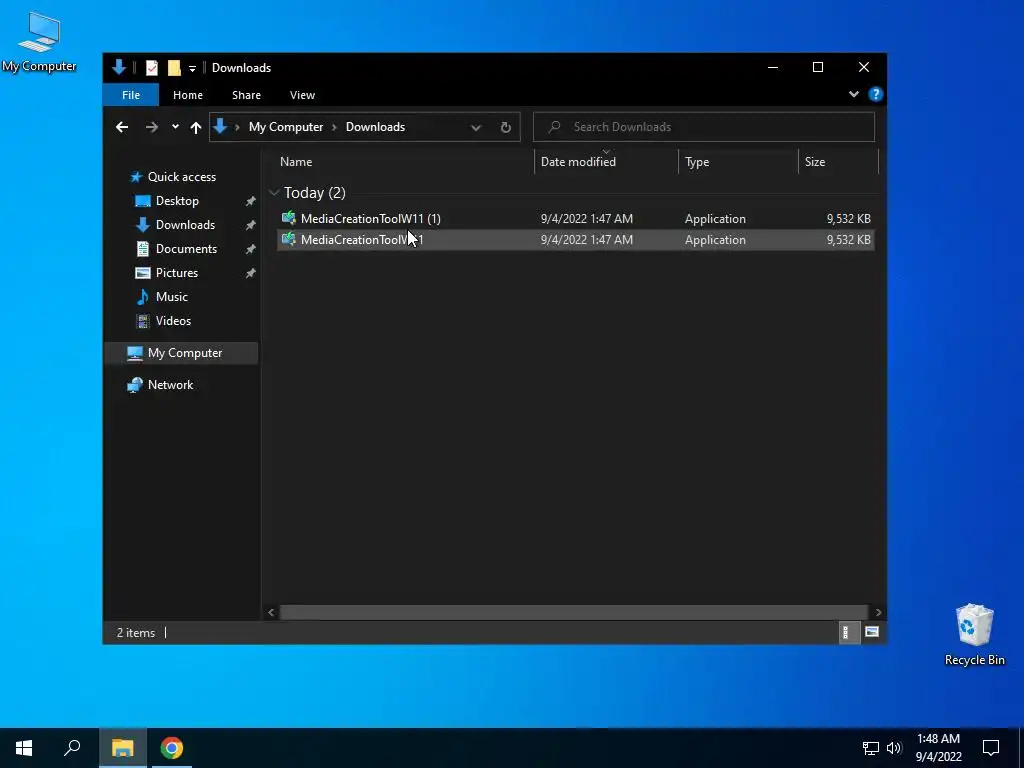
Task: Open the Windows Start menu
Action: (24, 748)
